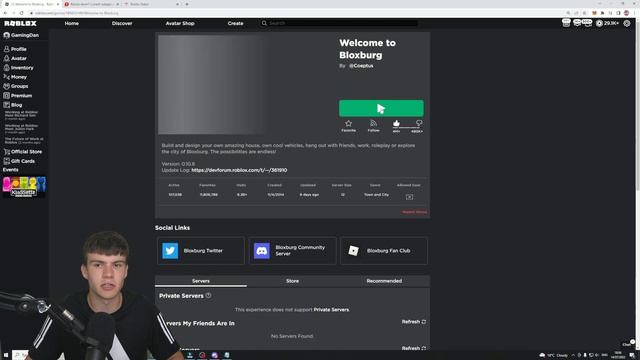The image size is (640, 360).
Task: Open the GamingDan user page
Action: click(21, 35)
